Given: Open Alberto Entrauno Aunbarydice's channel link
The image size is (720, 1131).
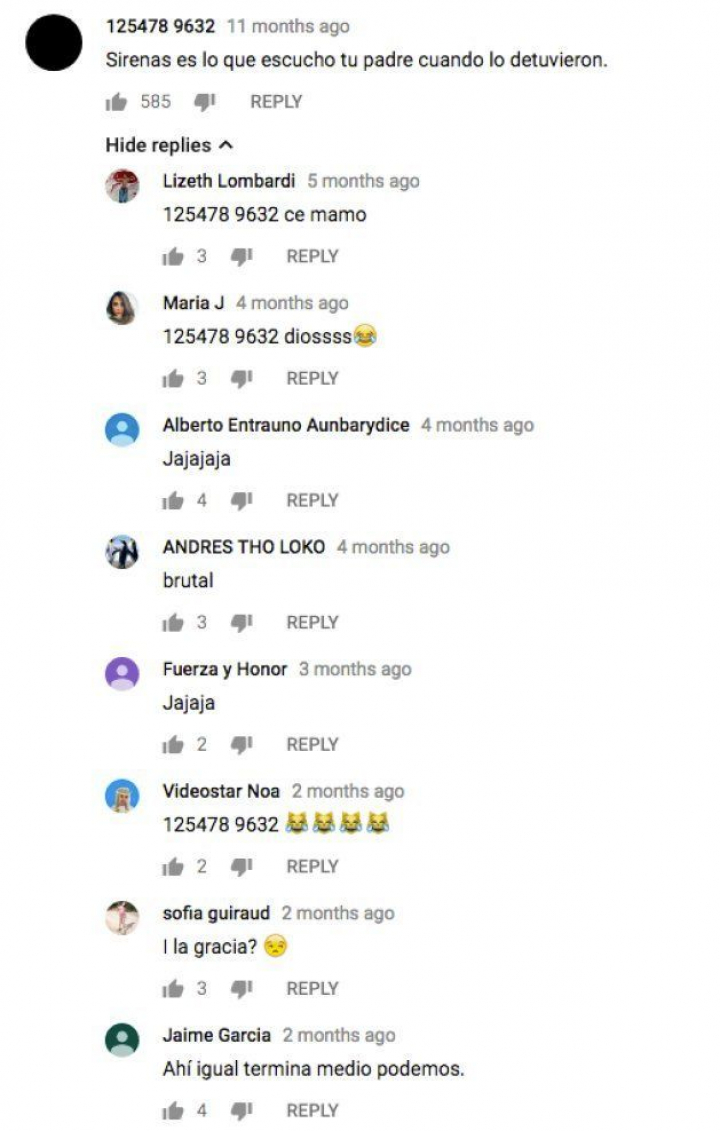Looking at the screenshot, I should 286,425.
